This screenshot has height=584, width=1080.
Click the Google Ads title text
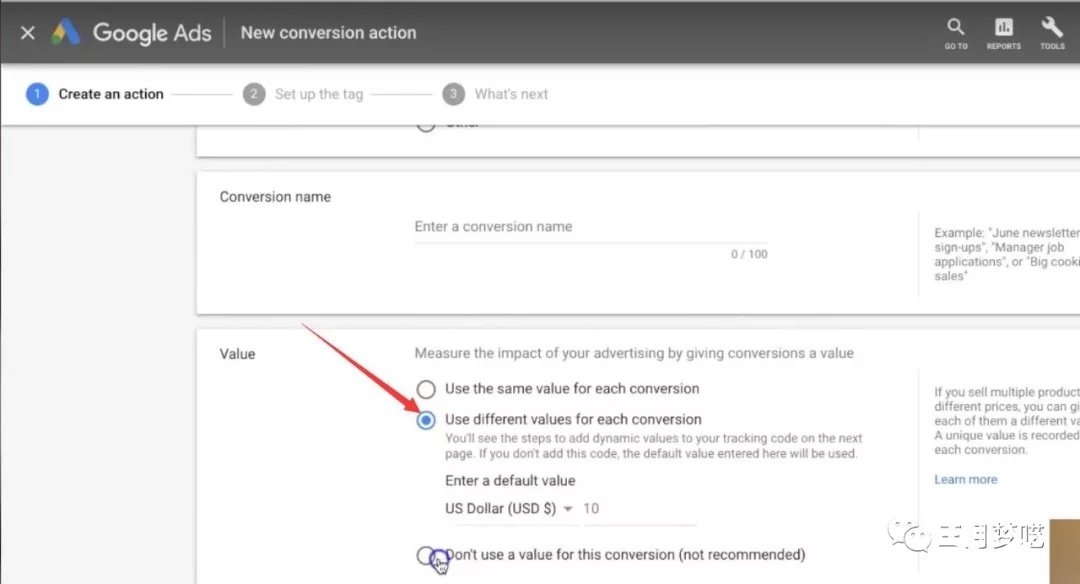click(152, 33)
